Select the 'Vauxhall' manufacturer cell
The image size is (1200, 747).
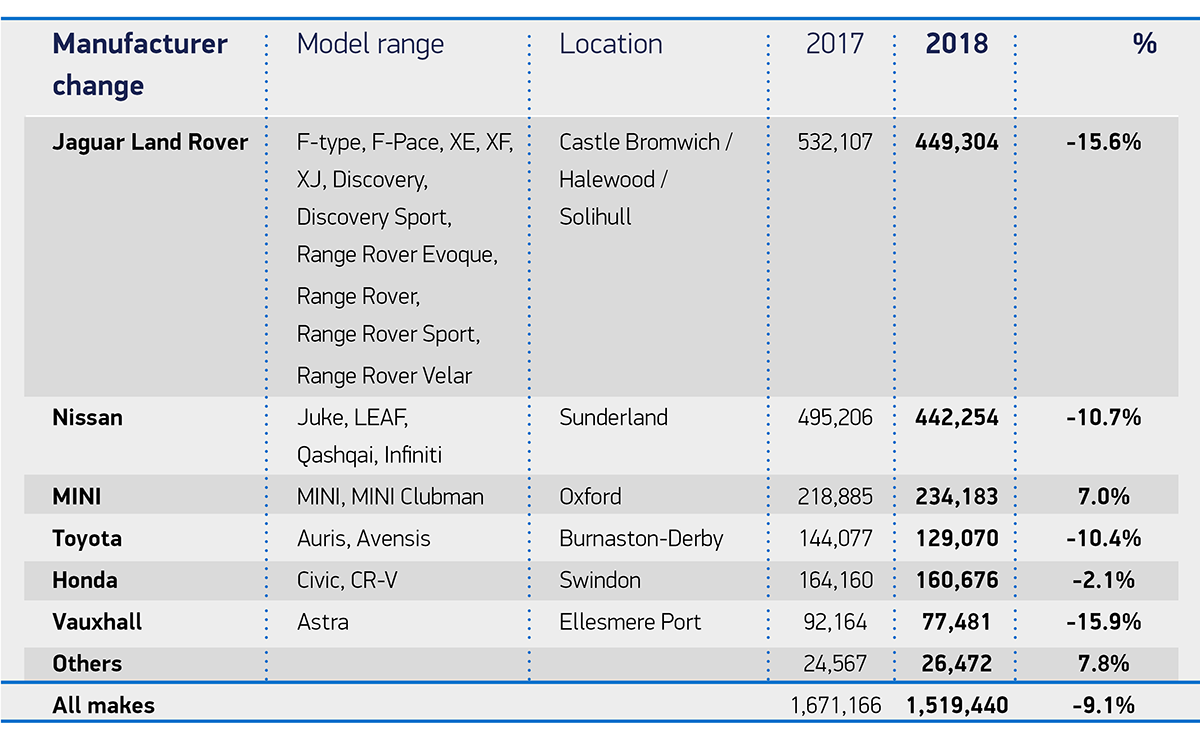pyautogui.click(x=97, y=622)
